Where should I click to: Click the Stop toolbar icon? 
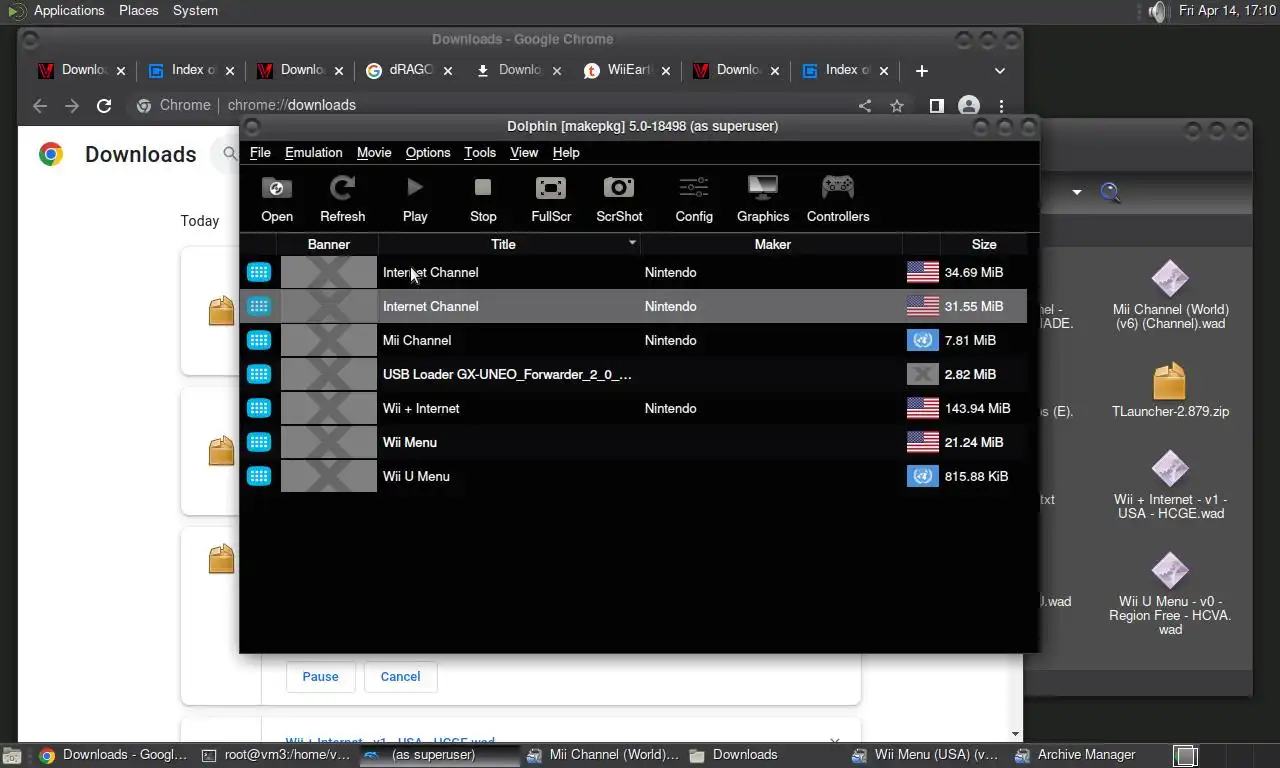(483, 199)
